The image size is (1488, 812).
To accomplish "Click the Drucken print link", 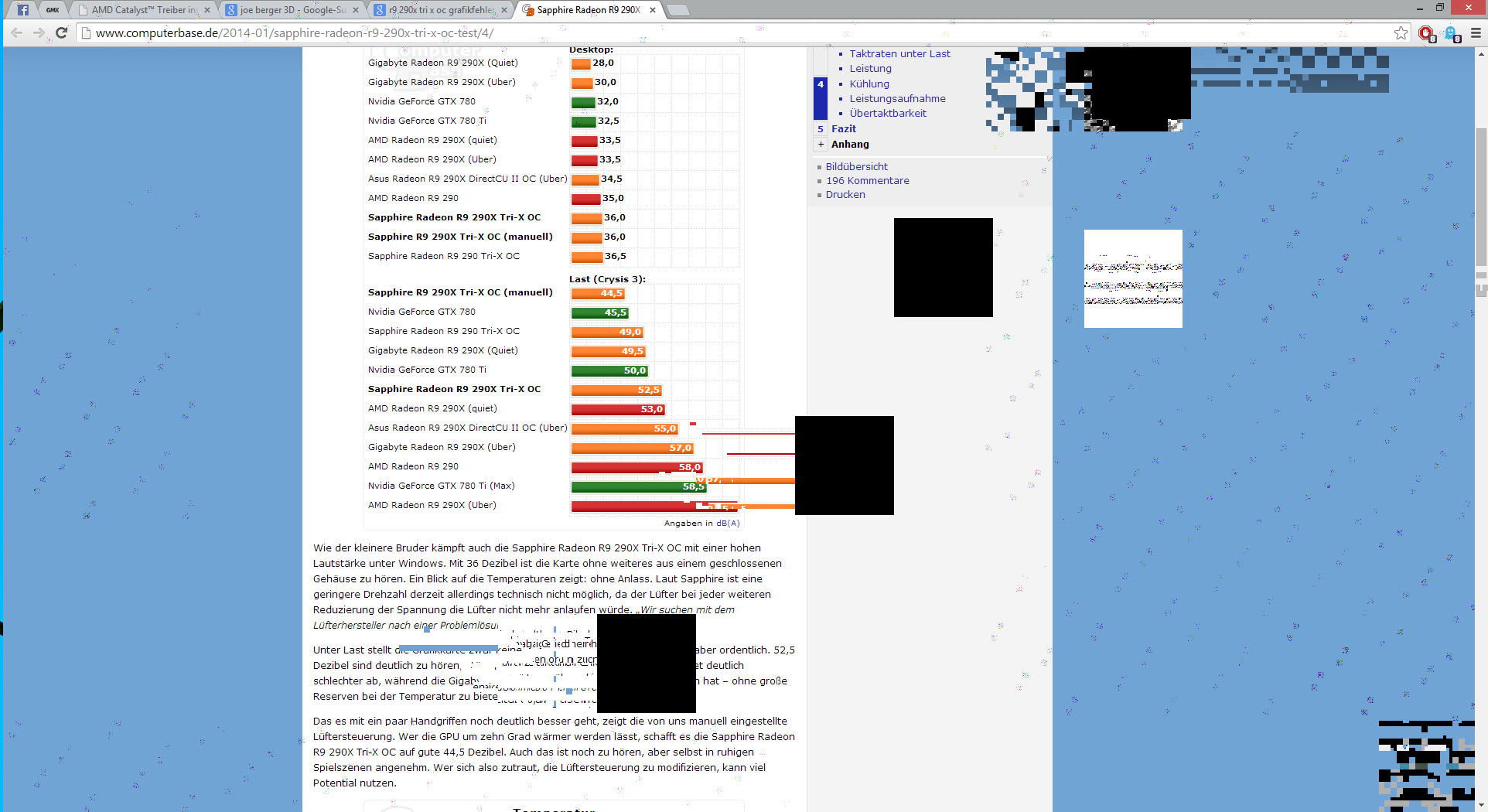I will (845, 194).
